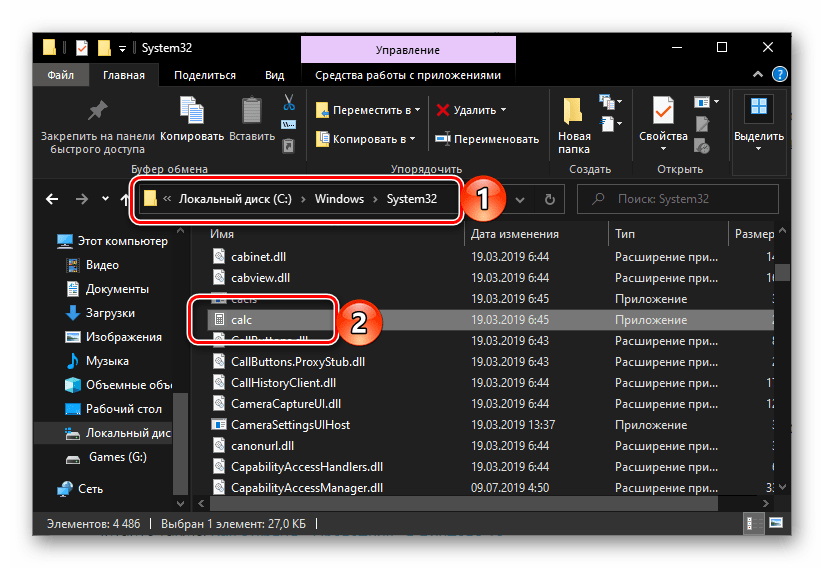The width and height of the screenshot is (824, 568).
Task: Refresh the current folder view
Action: [x=549, y=199]
